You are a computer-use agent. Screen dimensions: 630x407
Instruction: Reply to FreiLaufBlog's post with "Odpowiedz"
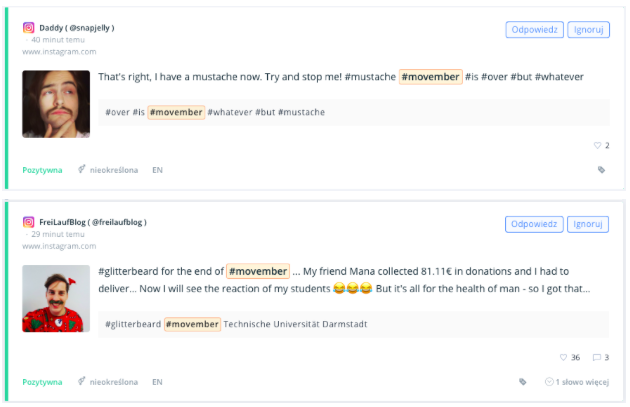coord(533,224)
